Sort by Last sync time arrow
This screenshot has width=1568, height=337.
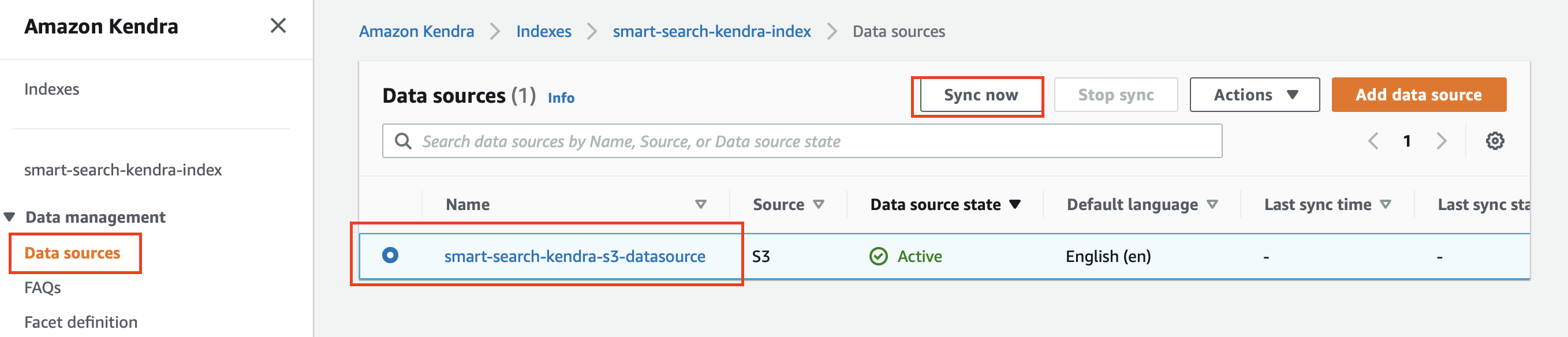pos(1386,204)
